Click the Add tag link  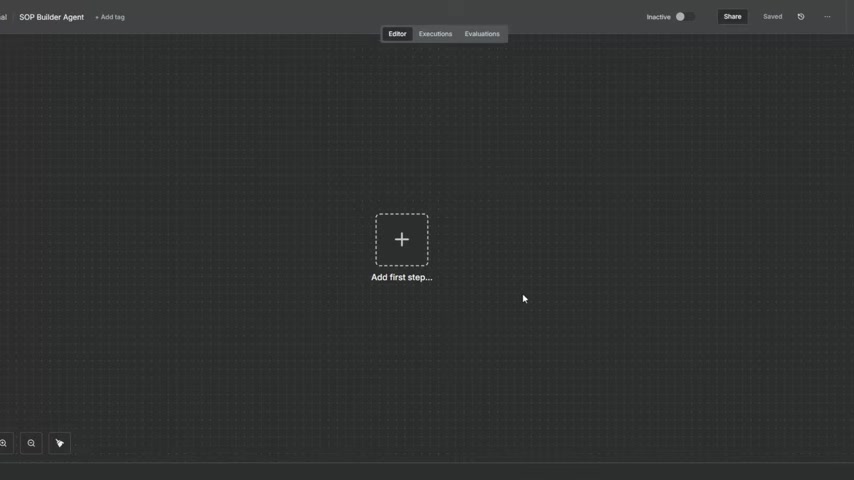point(112,17)
